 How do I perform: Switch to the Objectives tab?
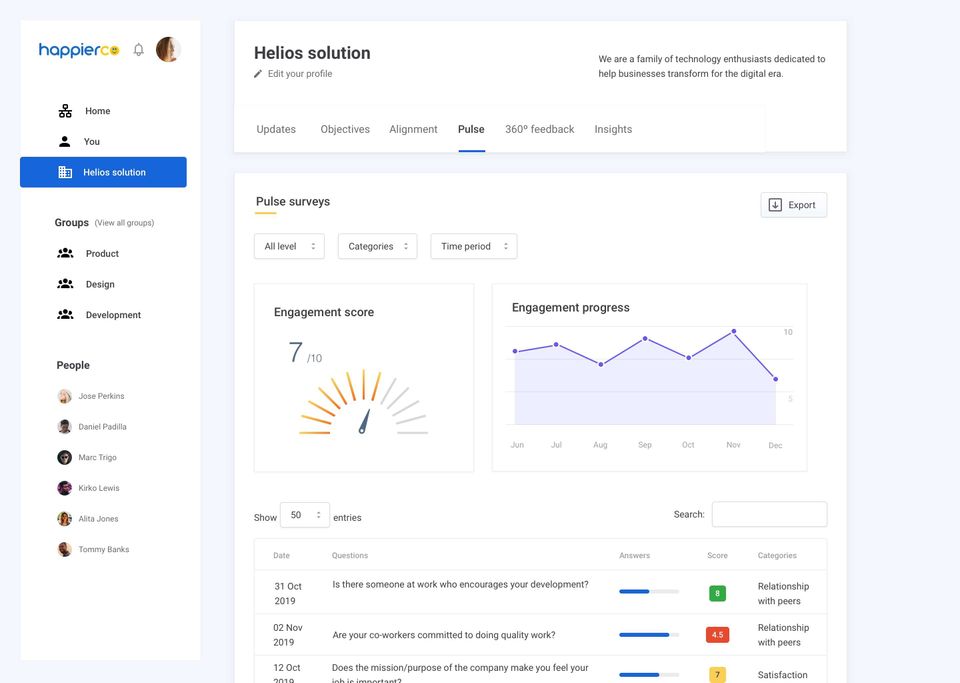(345, 129)
